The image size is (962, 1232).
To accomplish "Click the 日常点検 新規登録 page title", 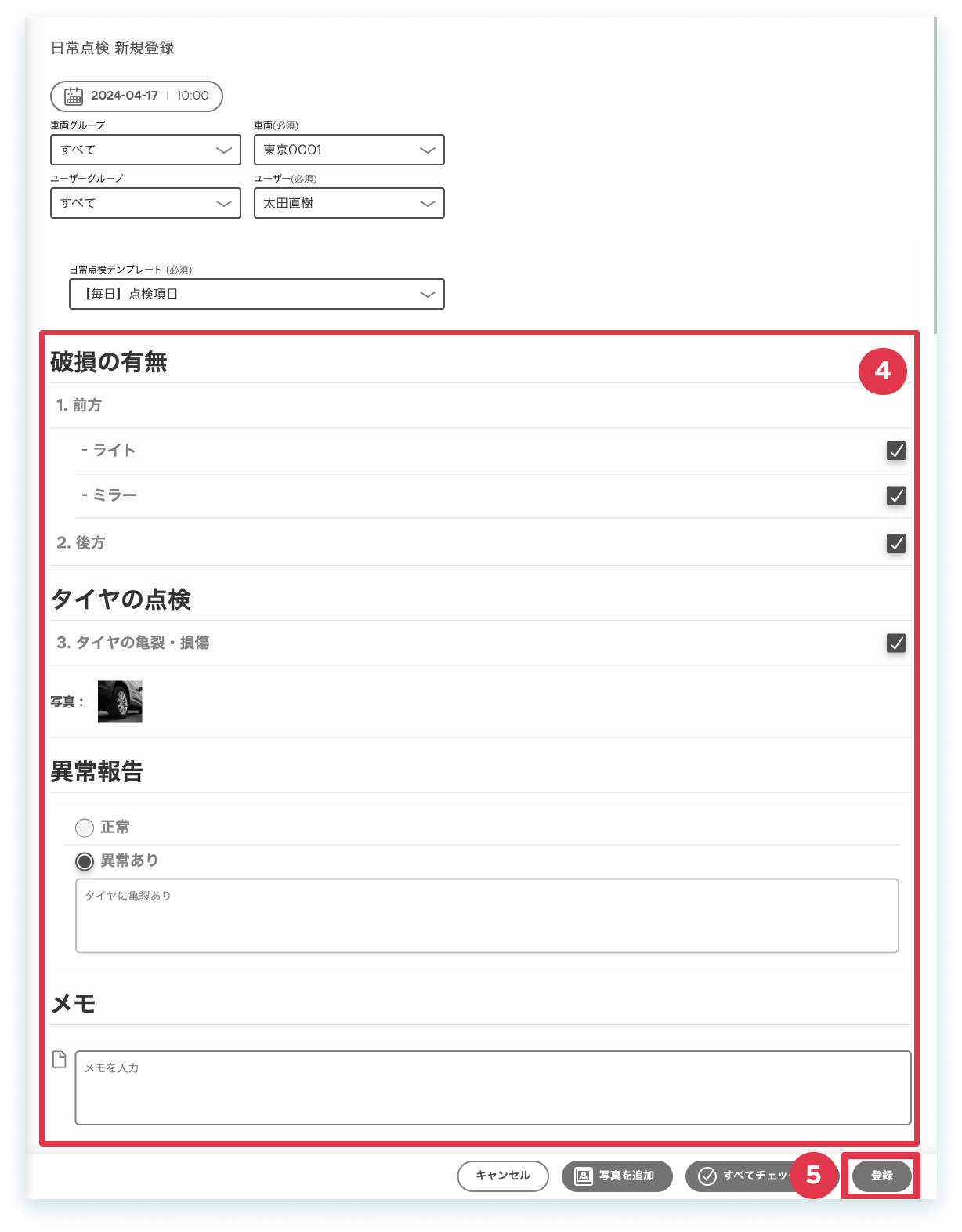I will (x=113, y=49).
